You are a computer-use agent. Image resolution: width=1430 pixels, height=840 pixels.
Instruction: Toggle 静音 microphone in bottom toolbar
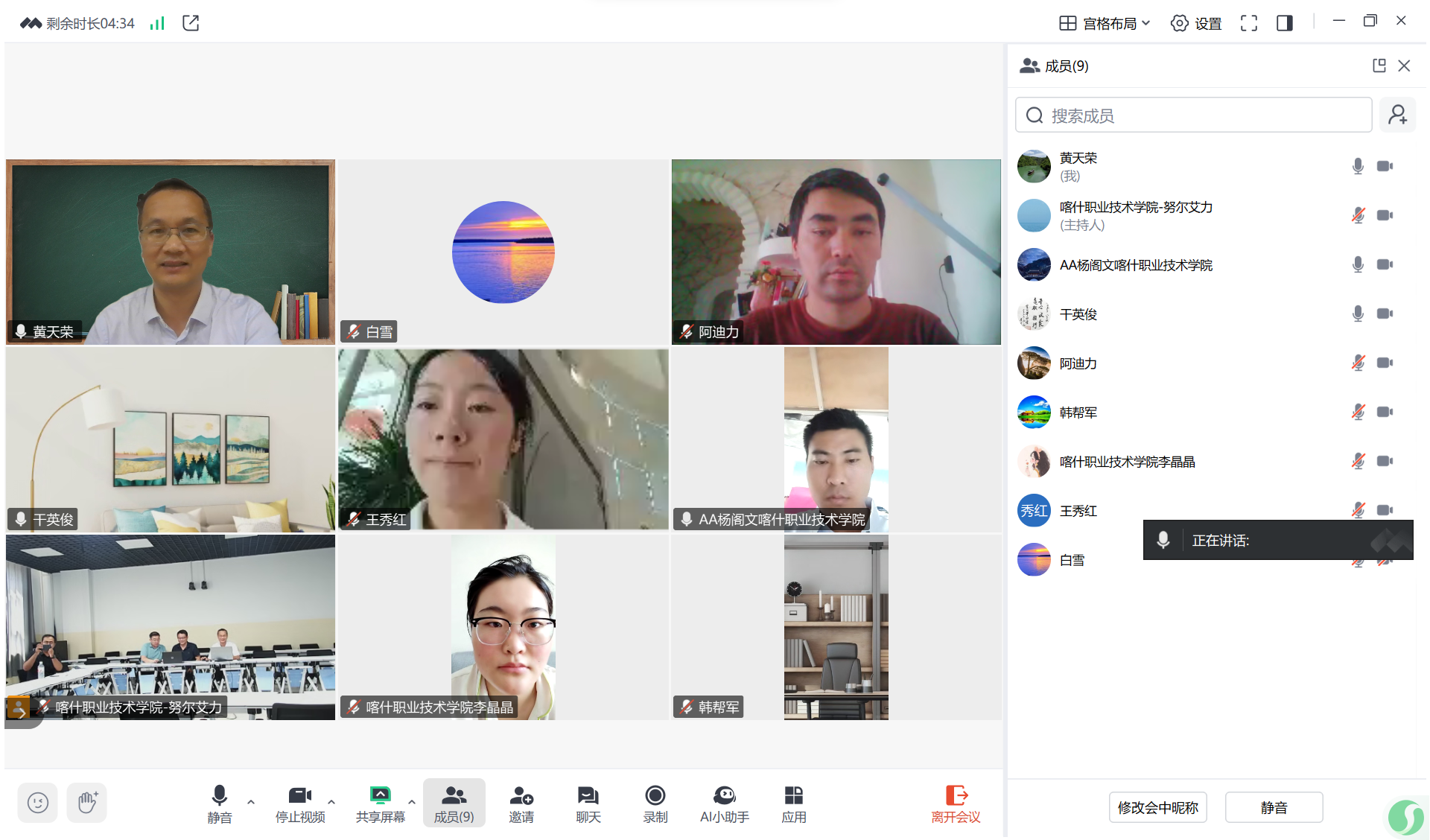219,803
